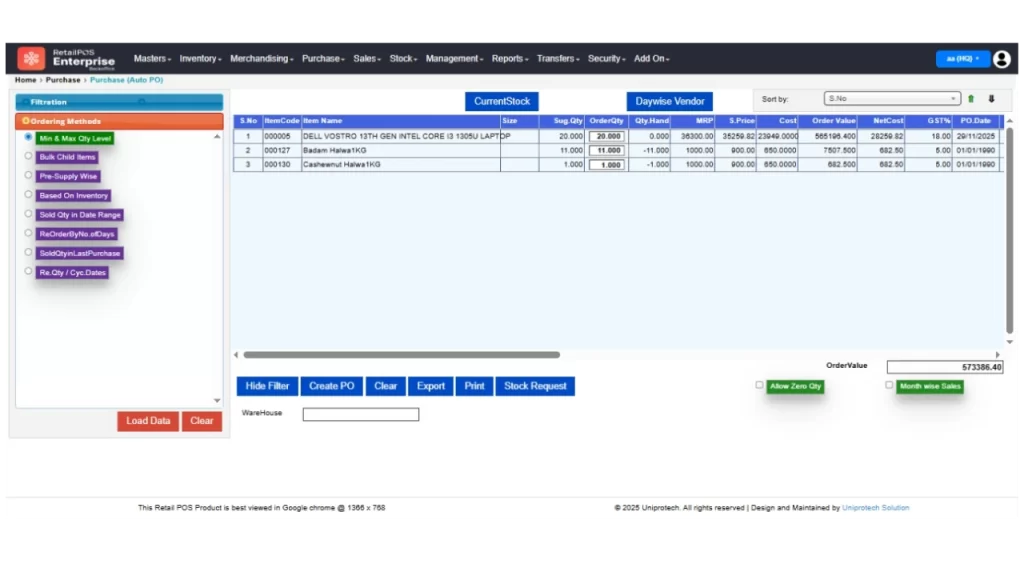This screenshot has width=1024, height=576.
Task: Open the Uniprotech Solution footer link
Action: (875, 507)
